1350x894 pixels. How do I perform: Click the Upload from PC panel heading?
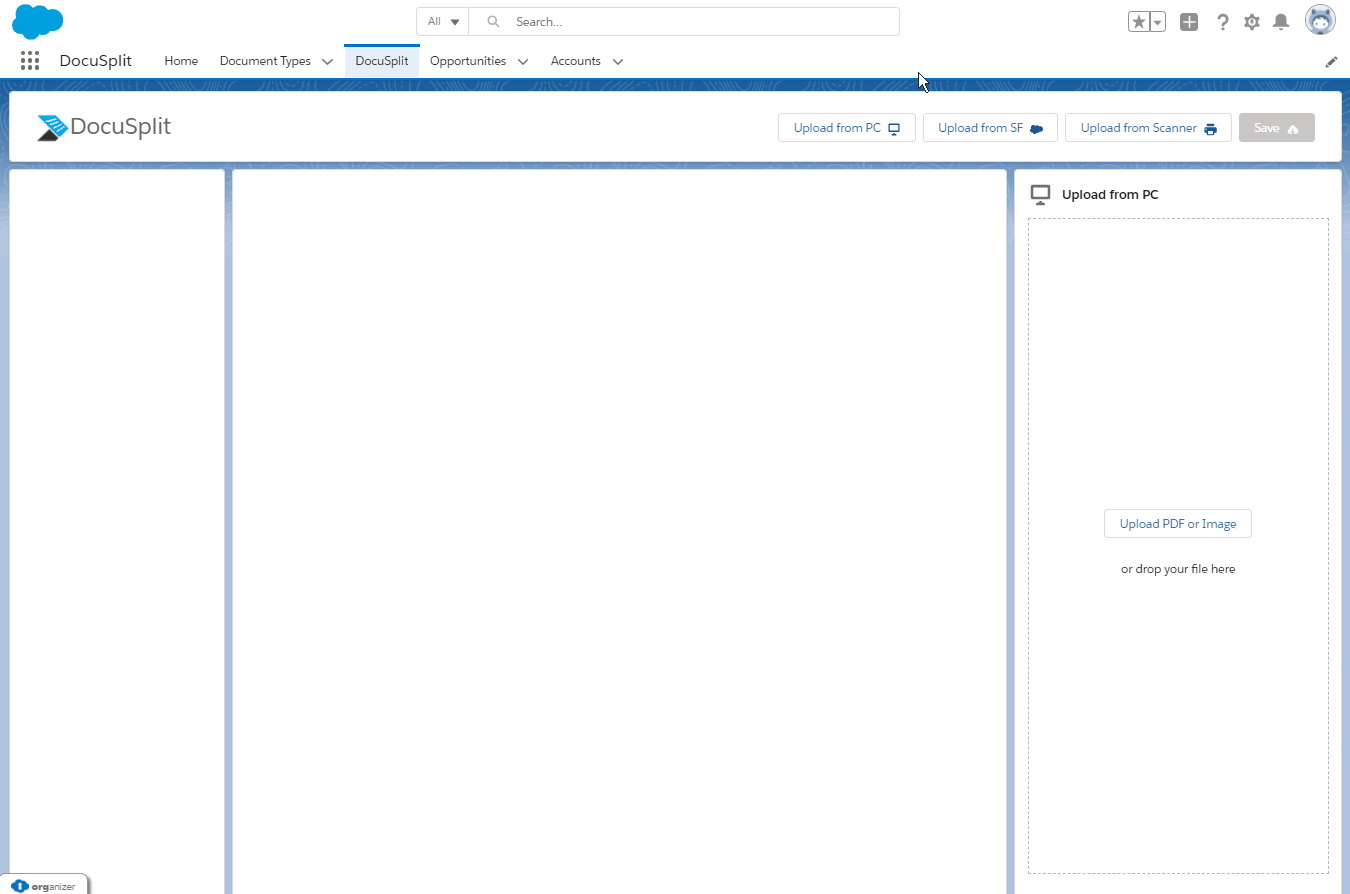(1110, 195)
